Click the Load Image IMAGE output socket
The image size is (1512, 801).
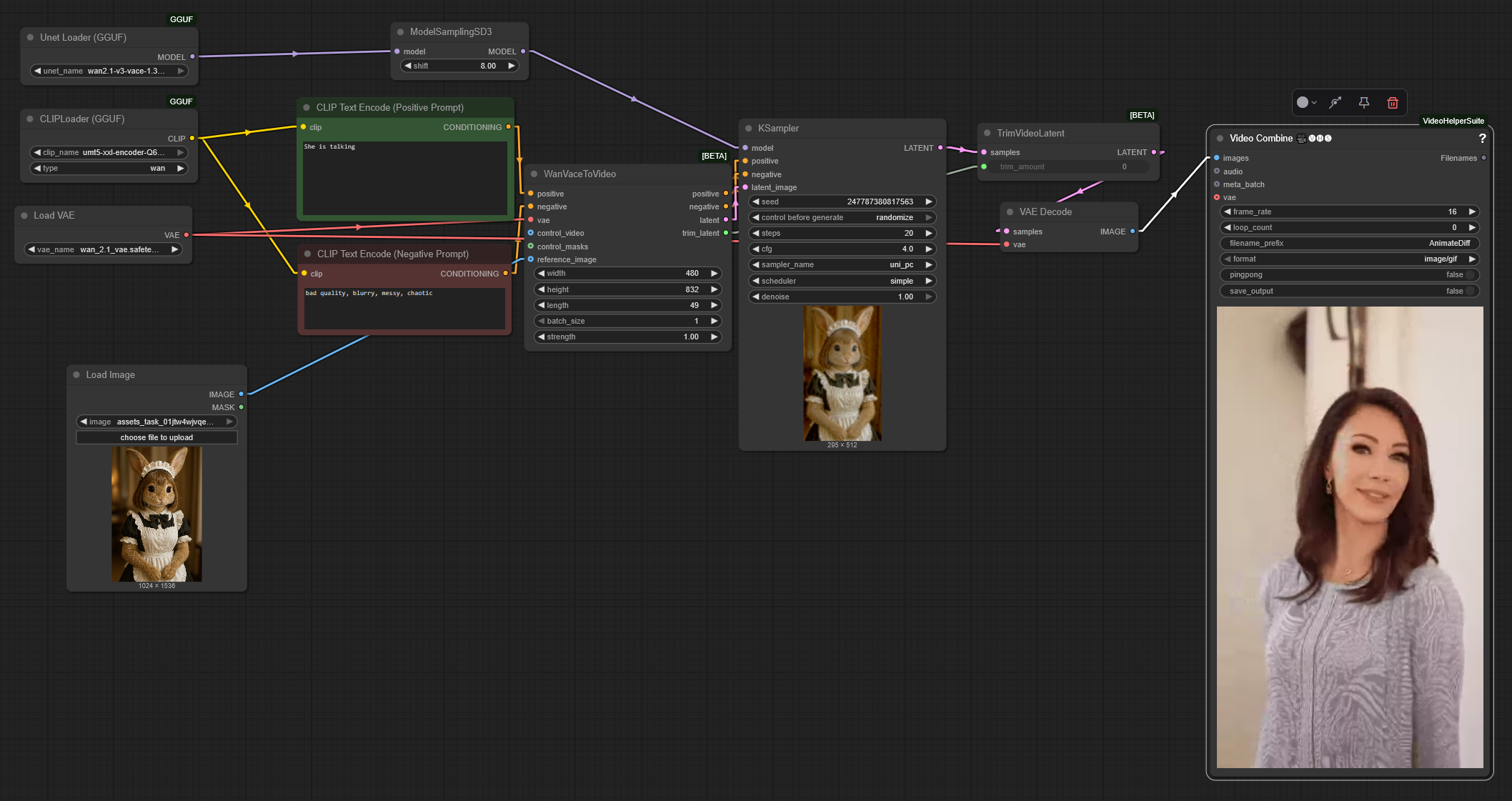(242, 394)
